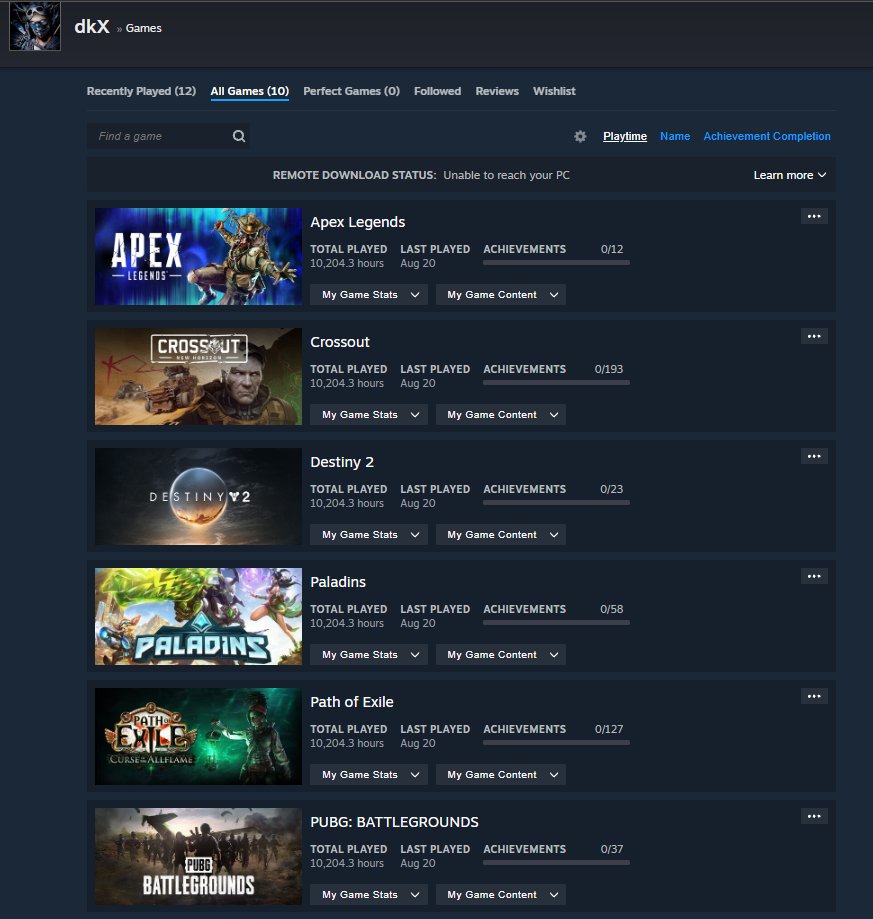Viewport: 873px width, 919px height.
Task: Open the games list settings gear
Action: 580,136
